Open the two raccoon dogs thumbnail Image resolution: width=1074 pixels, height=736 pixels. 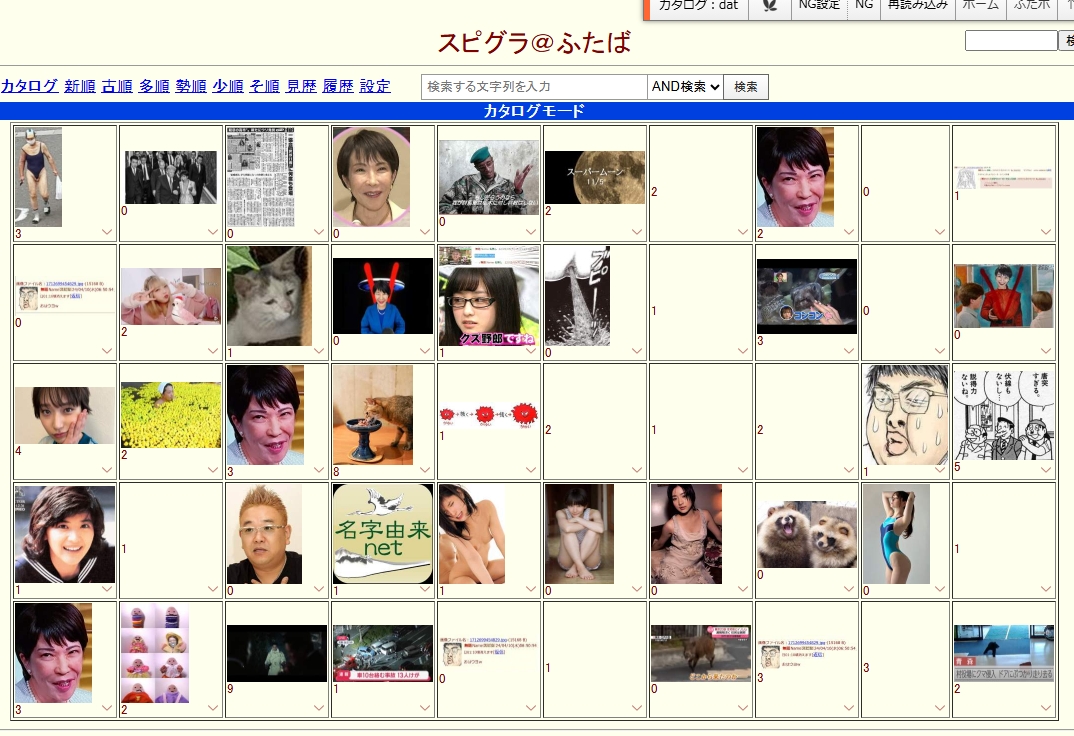pos(805,534)
